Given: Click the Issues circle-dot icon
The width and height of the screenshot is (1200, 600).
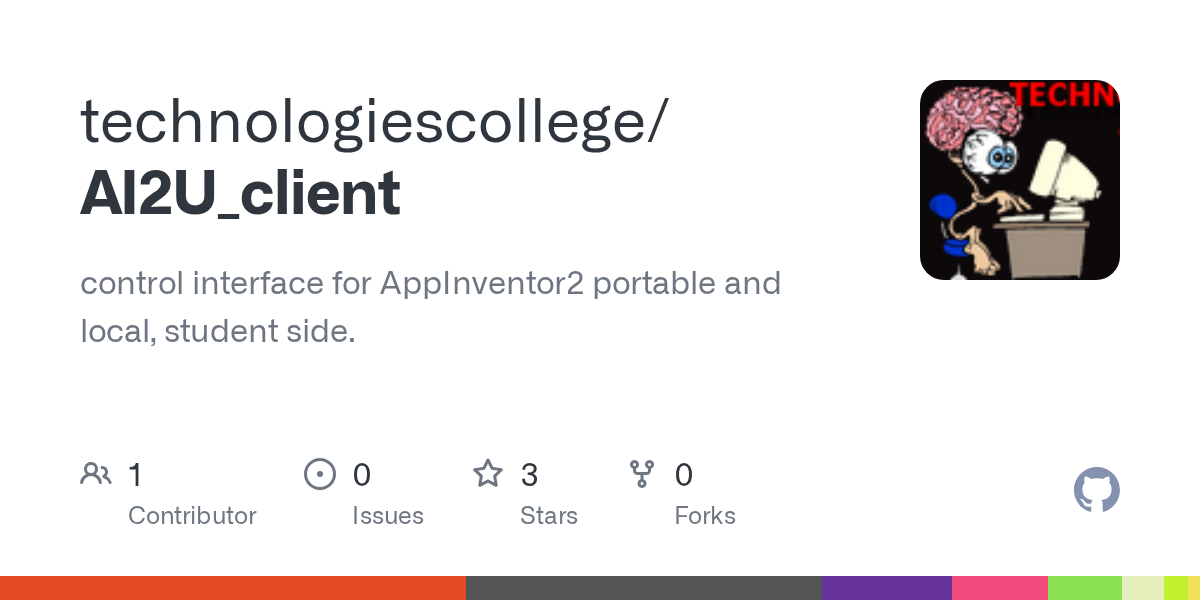Looking at the screenshot, I should tap(319, 474).
